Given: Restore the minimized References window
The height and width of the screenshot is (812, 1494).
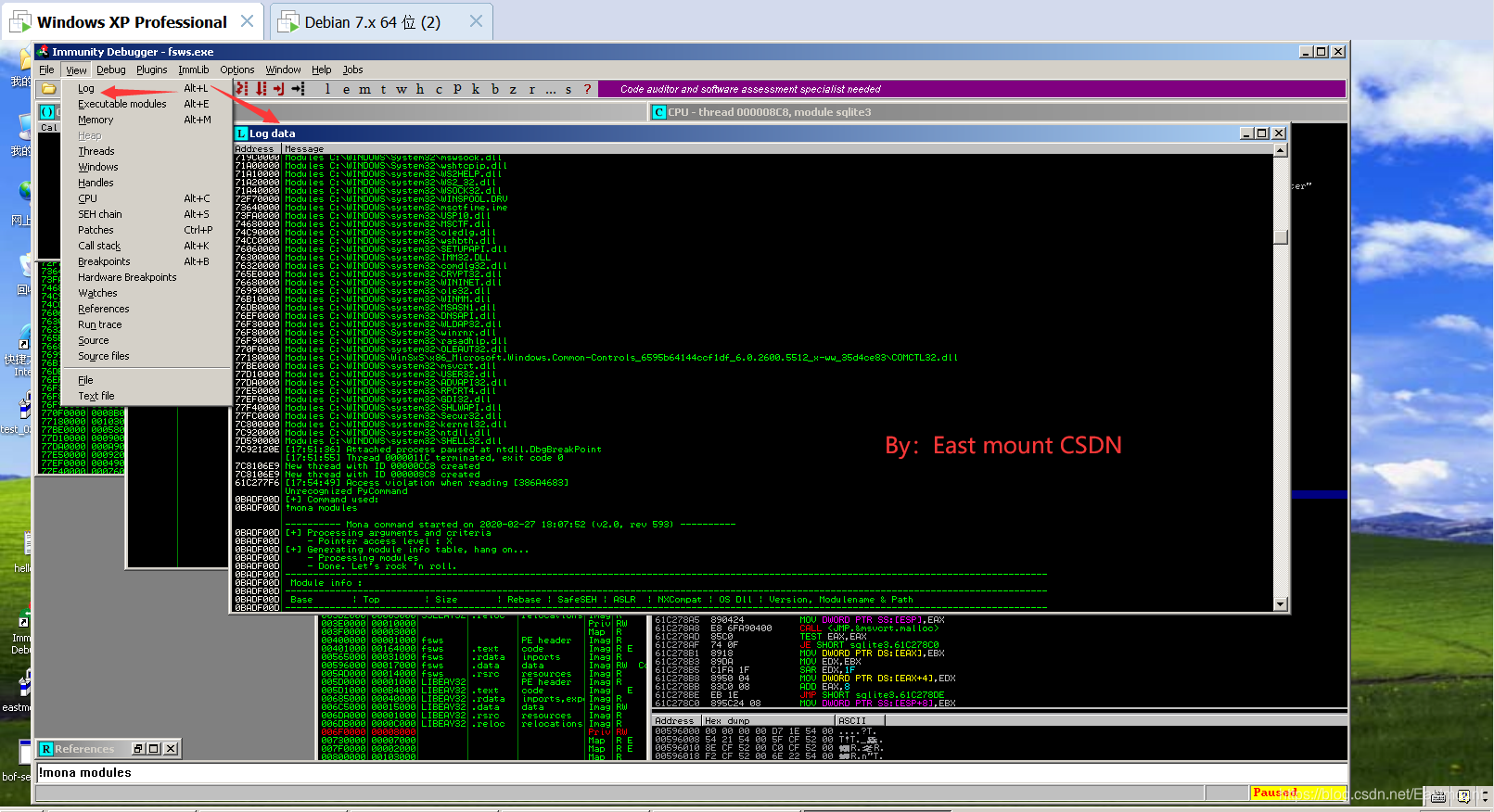Looking at the screenshot, I should pos(139,749).
